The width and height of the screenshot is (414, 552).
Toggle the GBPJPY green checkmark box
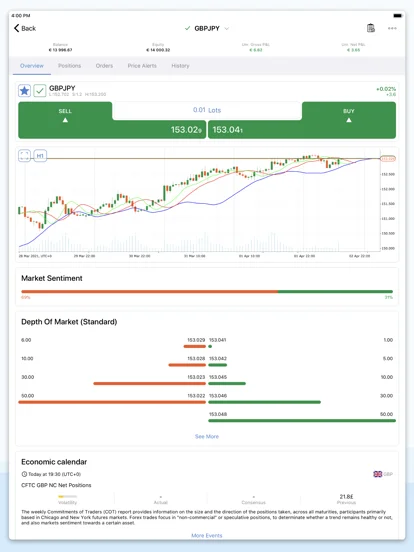40,91
